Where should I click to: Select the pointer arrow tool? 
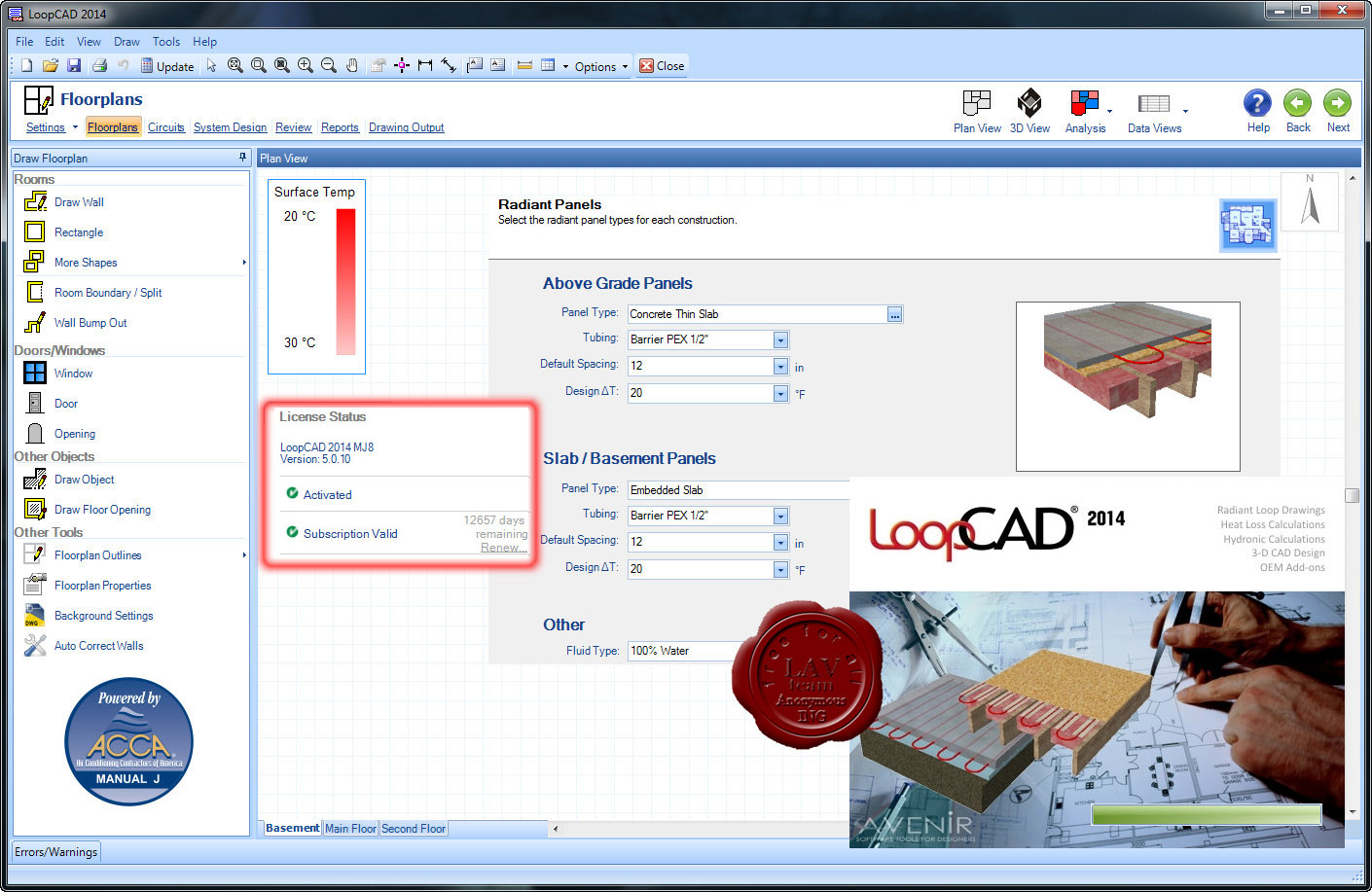211,65
